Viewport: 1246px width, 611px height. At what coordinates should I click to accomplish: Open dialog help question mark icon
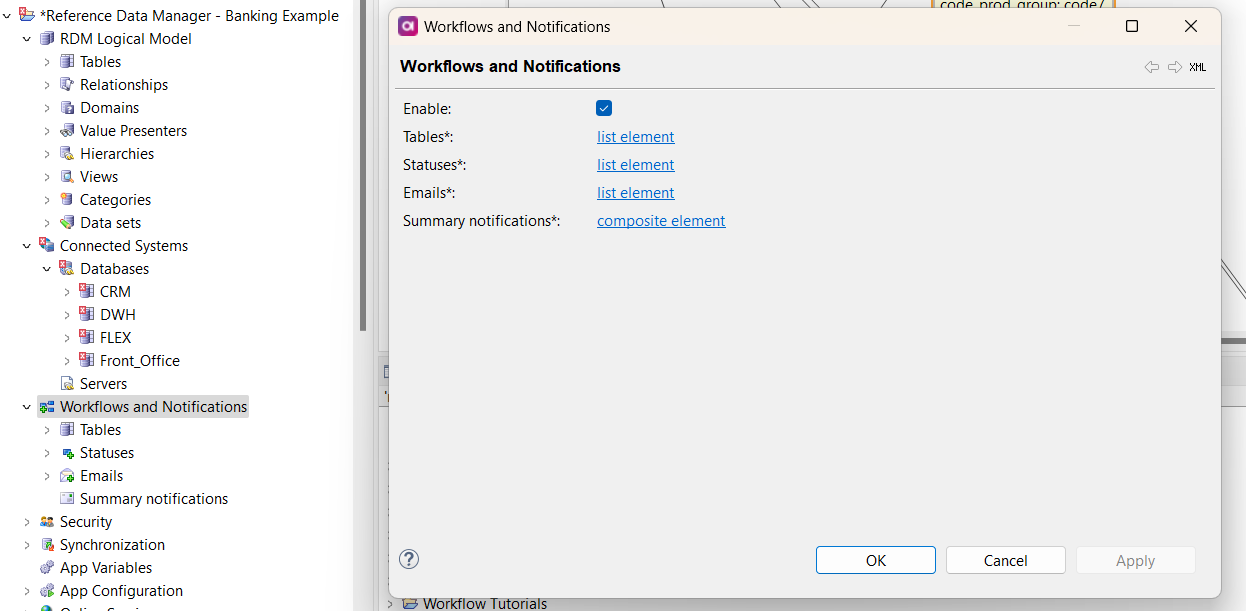tap(409, 559)
